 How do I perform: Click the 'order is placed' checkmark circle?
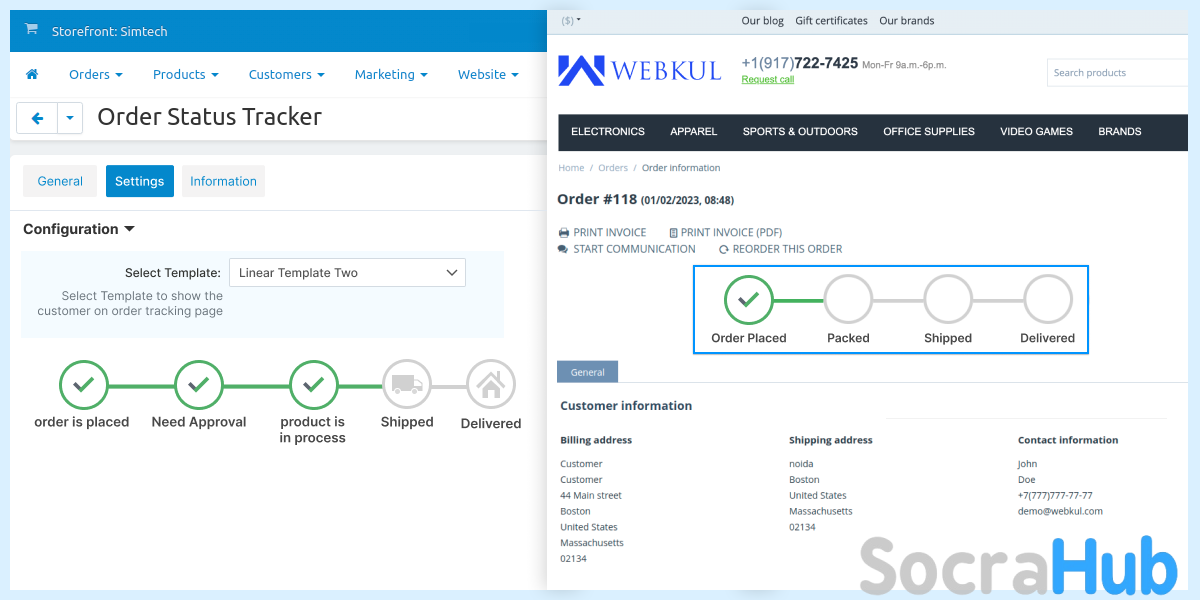click(84, 385)
